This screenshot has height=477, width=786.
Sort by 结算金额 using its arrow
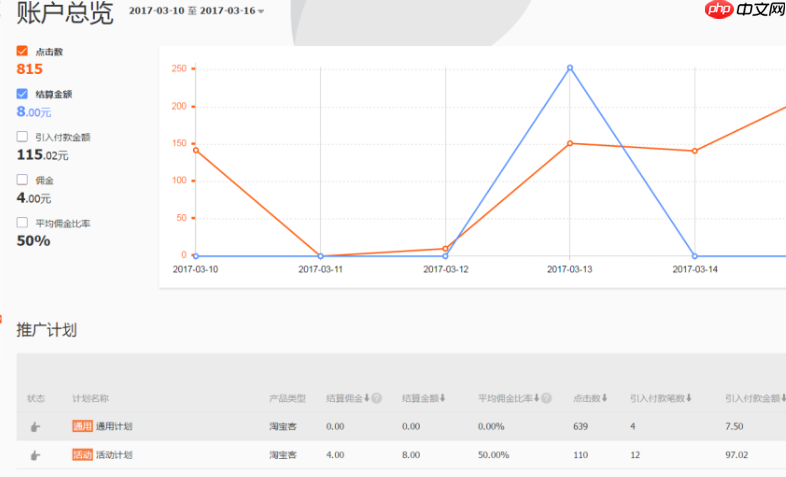click(442, 398)
